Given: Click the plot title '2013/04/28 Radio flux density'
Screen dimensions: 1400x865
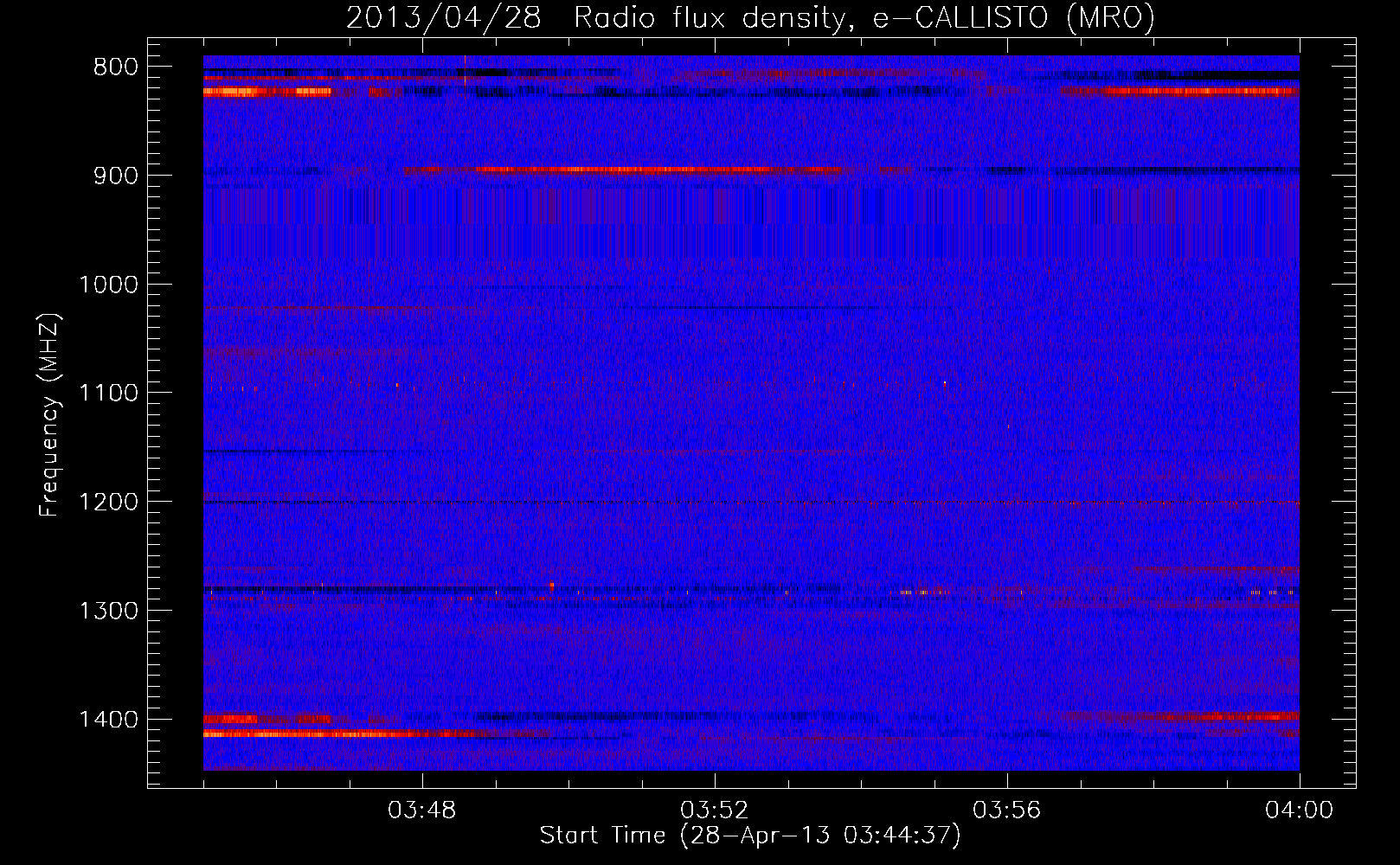Looking at the screenshot, I should pyautogui.click(x=750, y=18).
